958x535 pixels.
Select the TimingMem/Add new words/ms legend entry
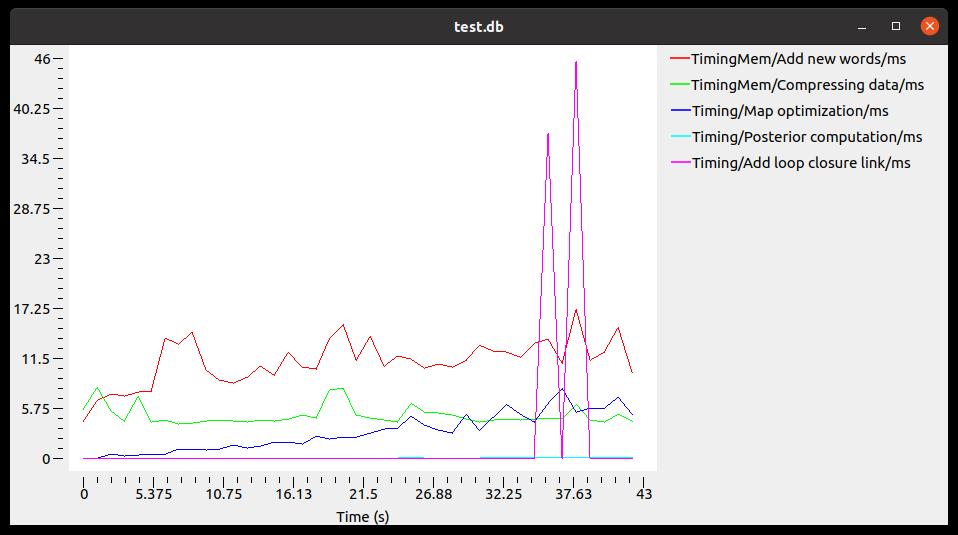pos(798,59)
